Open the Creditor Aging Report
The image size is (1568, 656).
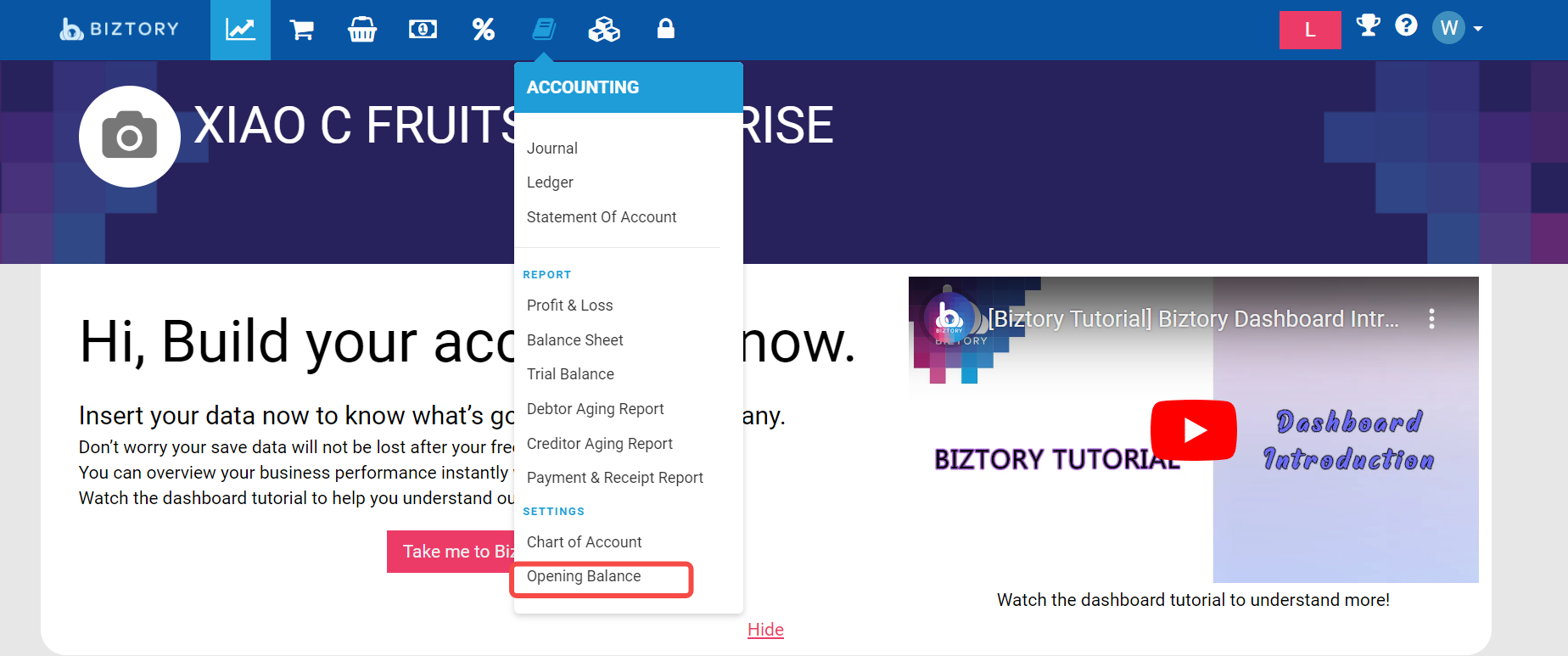pos(599,444)
